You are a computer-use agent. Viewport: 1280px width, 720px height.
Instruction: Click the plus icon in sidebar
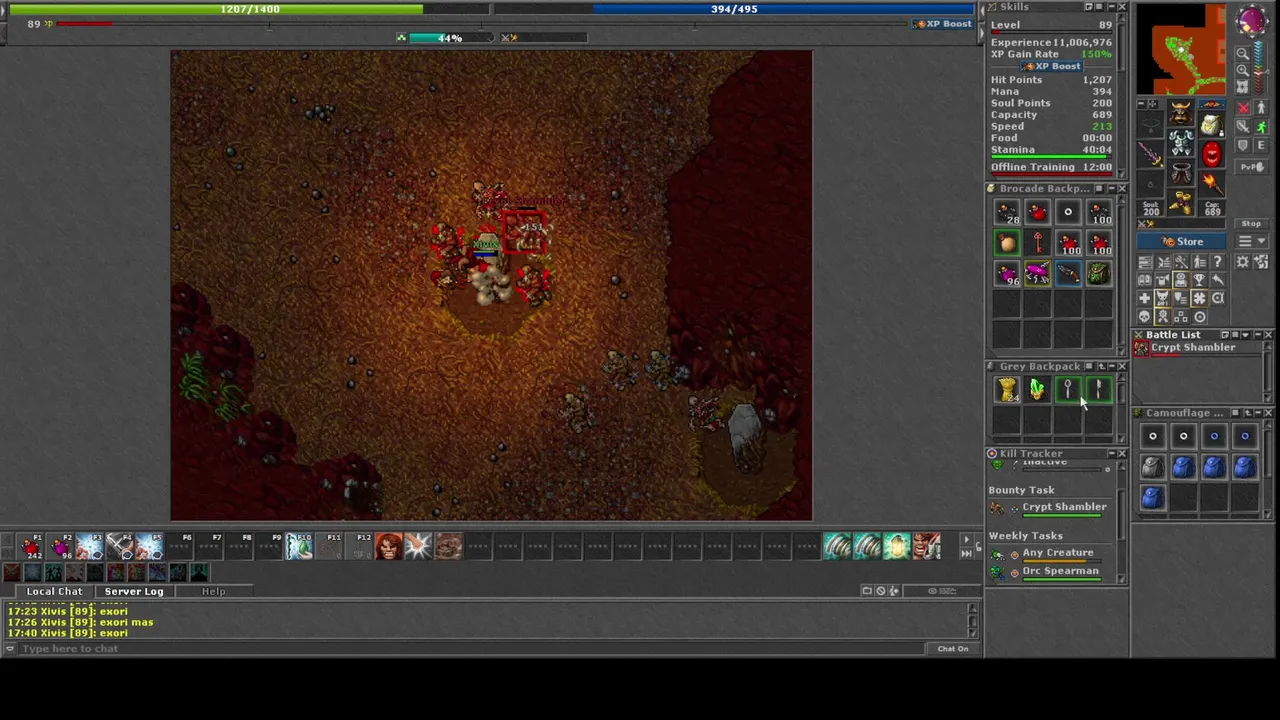(1144, 297)
